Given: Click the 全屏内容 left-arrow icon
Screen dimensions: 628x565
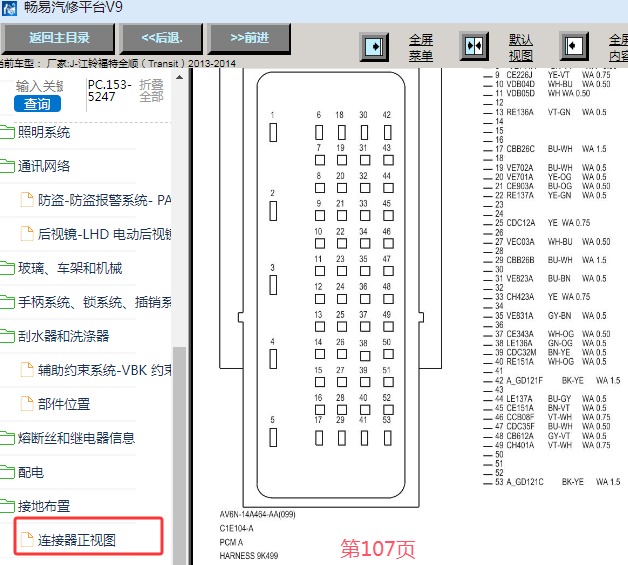Looking at the screenshot, I should coord(574,46).
